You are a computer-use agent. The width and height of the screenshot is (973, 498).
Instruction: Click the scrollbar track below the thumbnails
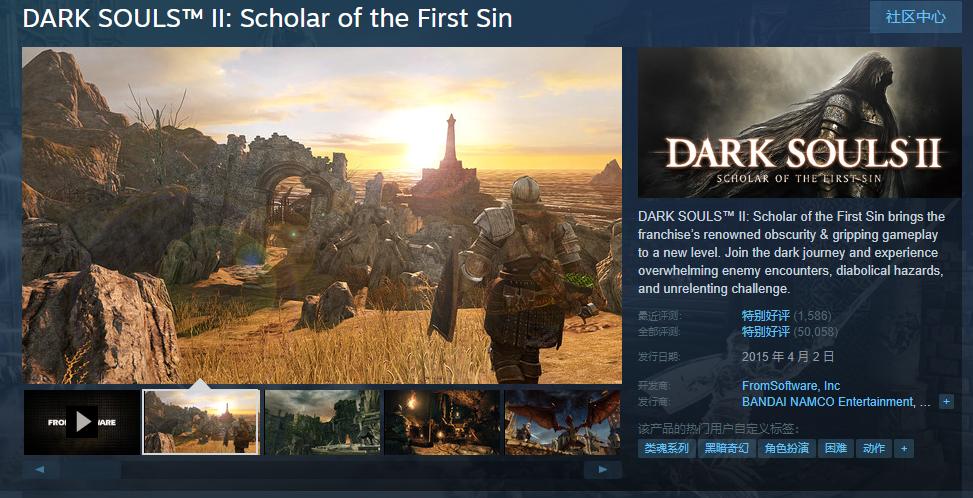tap(321, 469)
